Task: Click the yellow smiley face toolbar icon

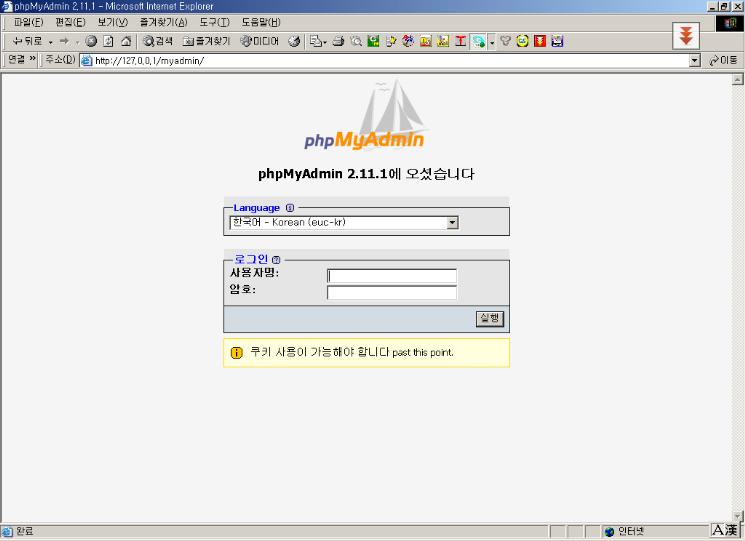Action: pos(522,41)
